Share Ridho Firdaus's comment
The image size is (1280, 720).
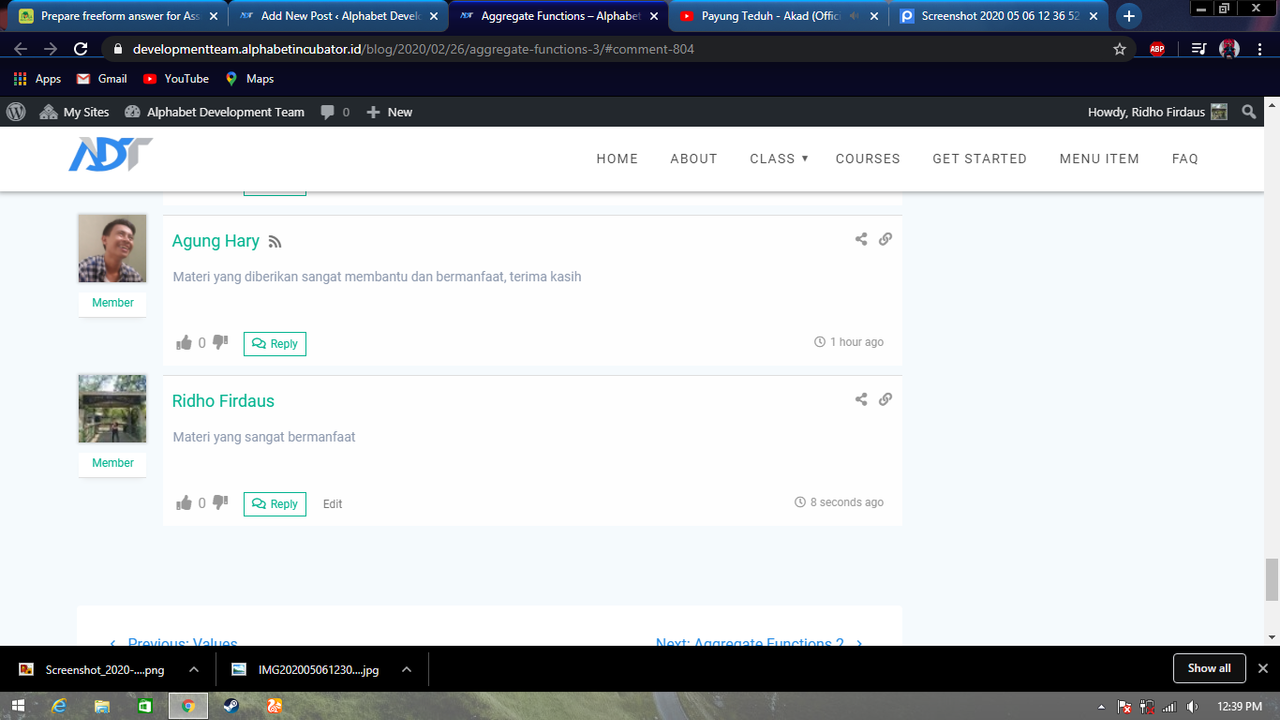(x=861, y=399)
